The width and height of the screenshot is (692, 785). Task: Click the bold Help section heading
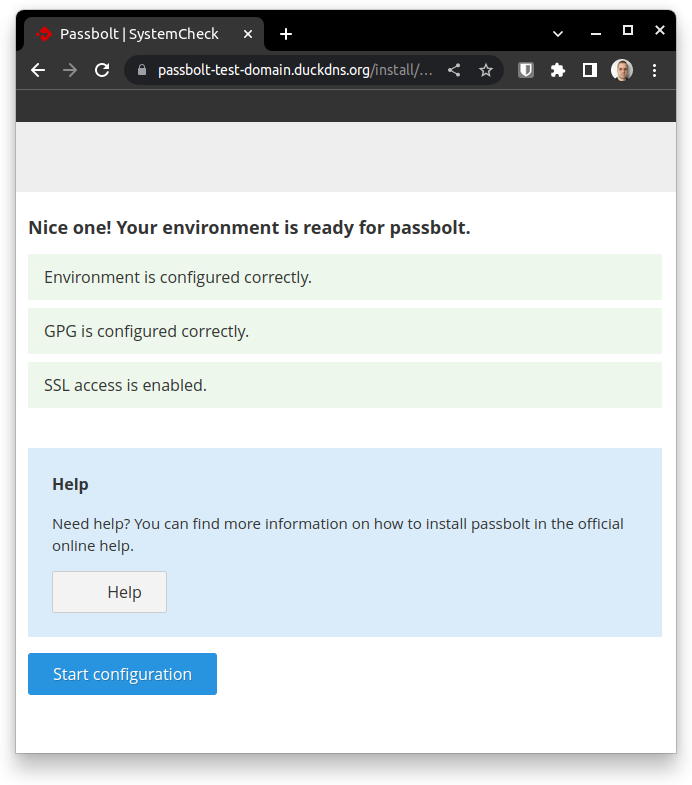tap(71, 485)
